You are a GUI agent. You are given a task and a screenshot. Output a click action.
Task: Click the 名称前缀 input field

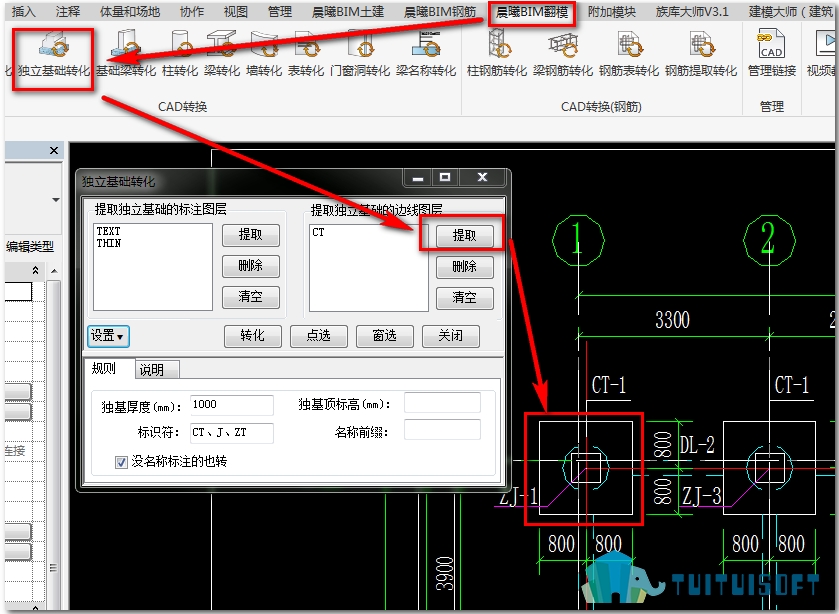tap(442, 430)
